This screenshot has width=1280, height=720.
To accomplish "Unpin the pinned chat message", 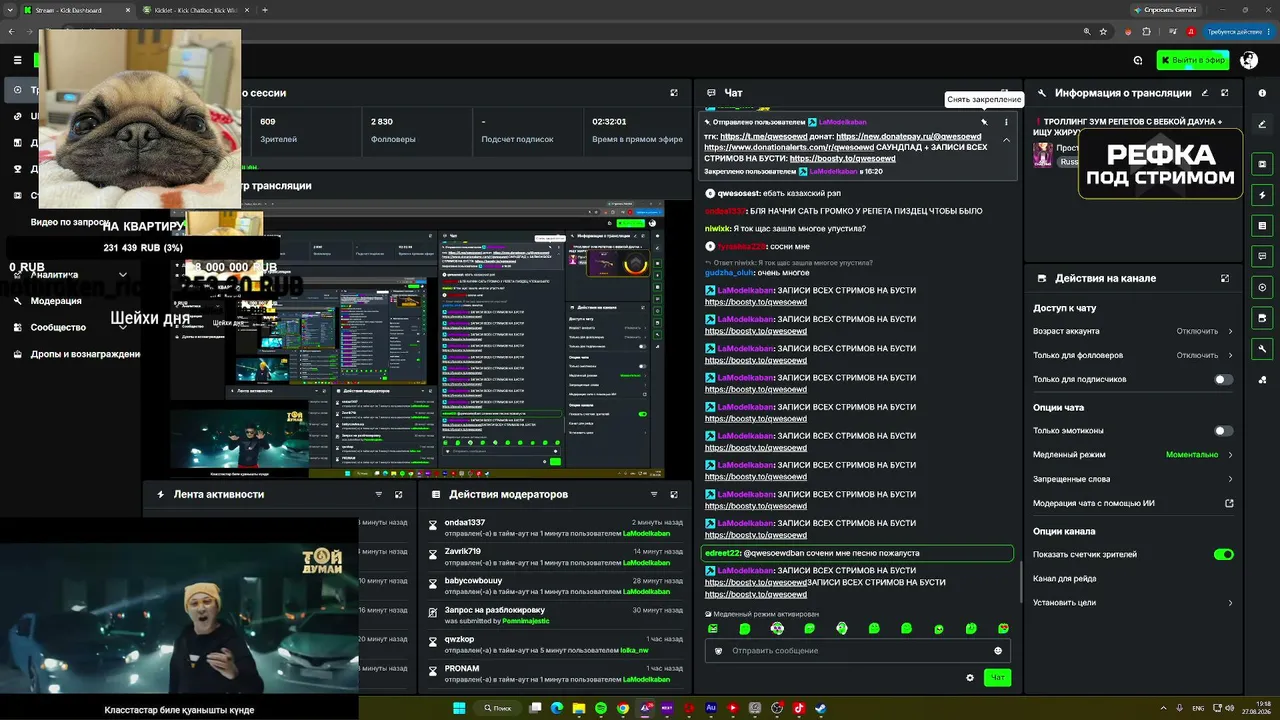I will (984, 122).
